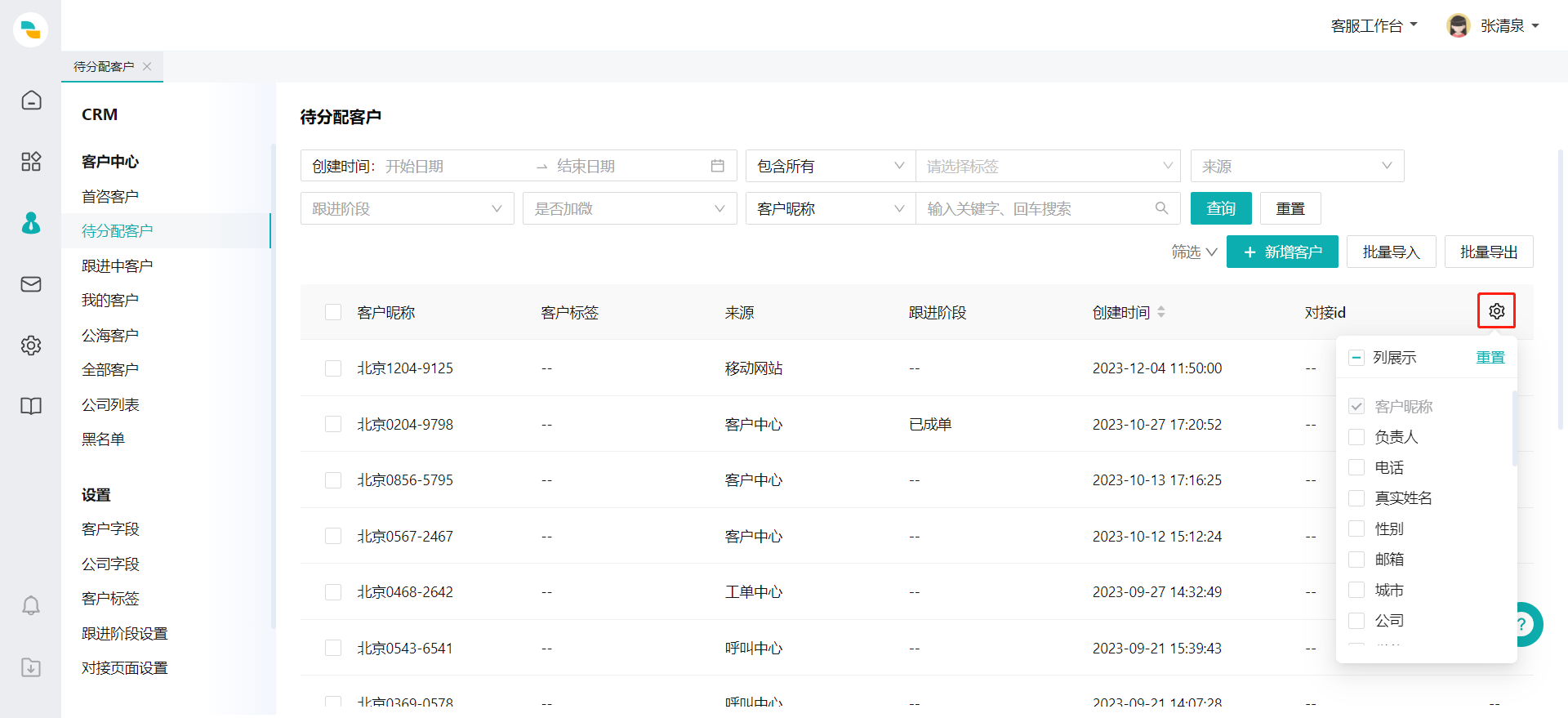This screenshot has width=1568, height=718.
Task: Open the mail envelope icon in the sidebar
Action: pyautogui.click(x=31, y=284)
